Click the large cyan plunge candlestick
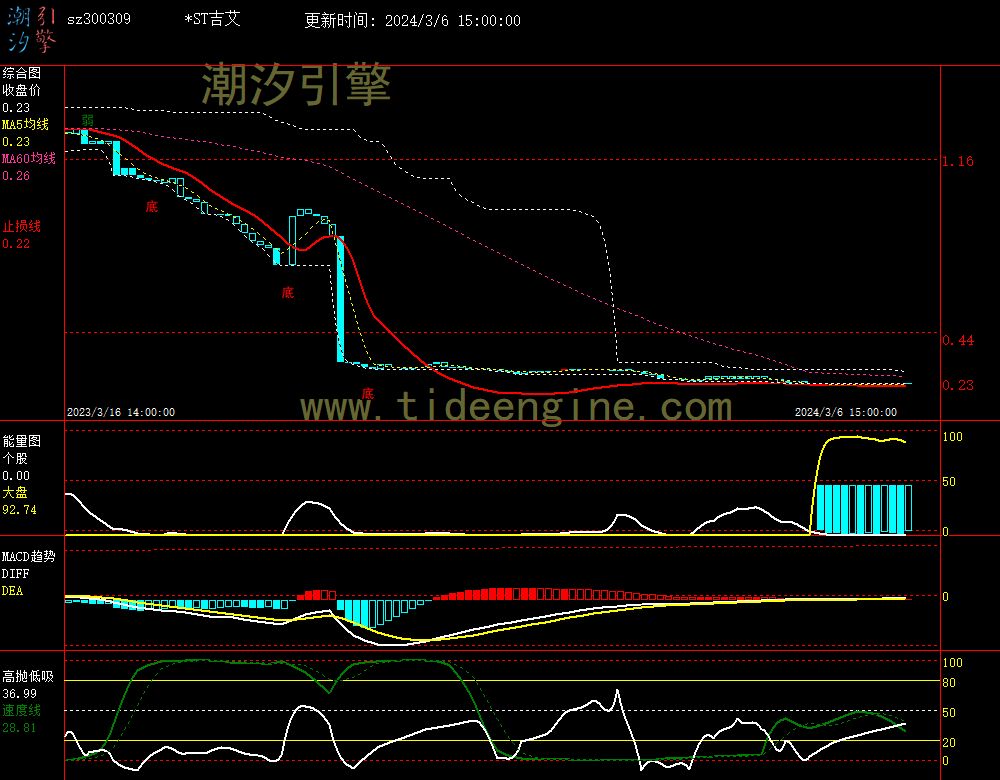The image size is (1000, 780). [341, 299]
